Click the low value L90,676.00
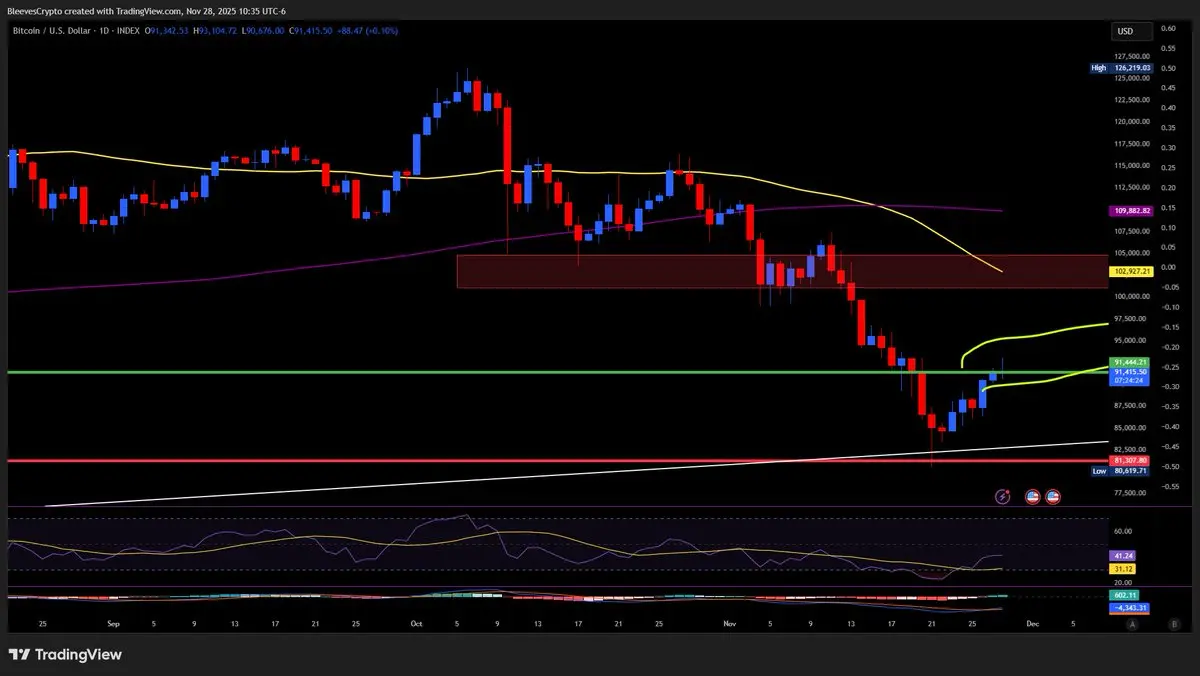 point(263,32)
